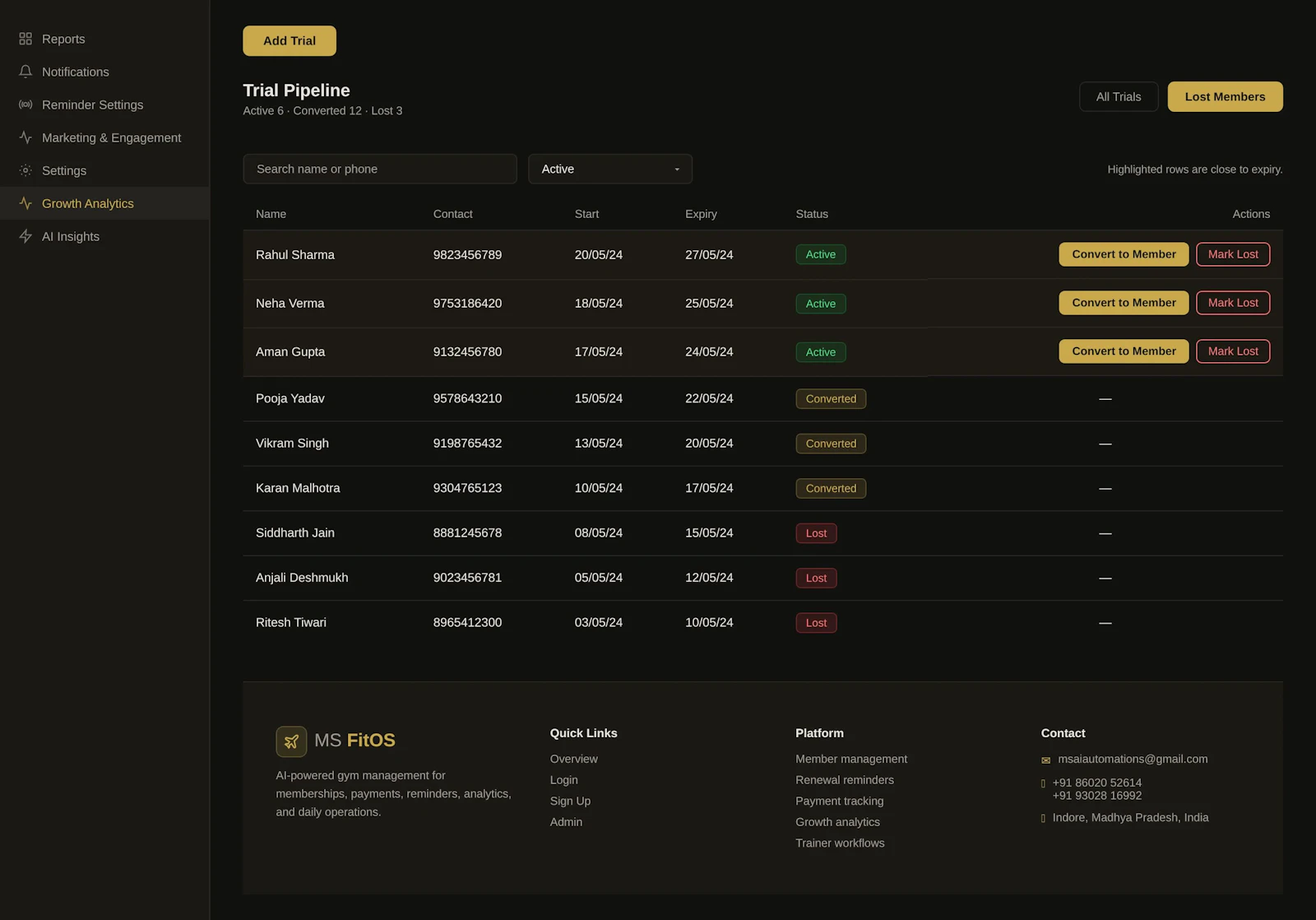Click the email envelope icon in footer
Viewport: 1316px width, 920px height.
point(1046,760)
